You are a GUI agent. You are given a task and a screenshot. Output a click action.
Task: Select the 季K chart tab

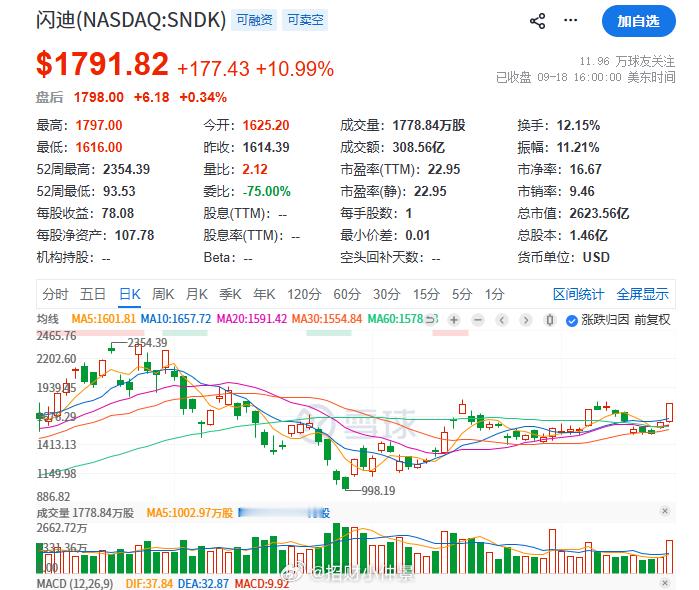230,294
